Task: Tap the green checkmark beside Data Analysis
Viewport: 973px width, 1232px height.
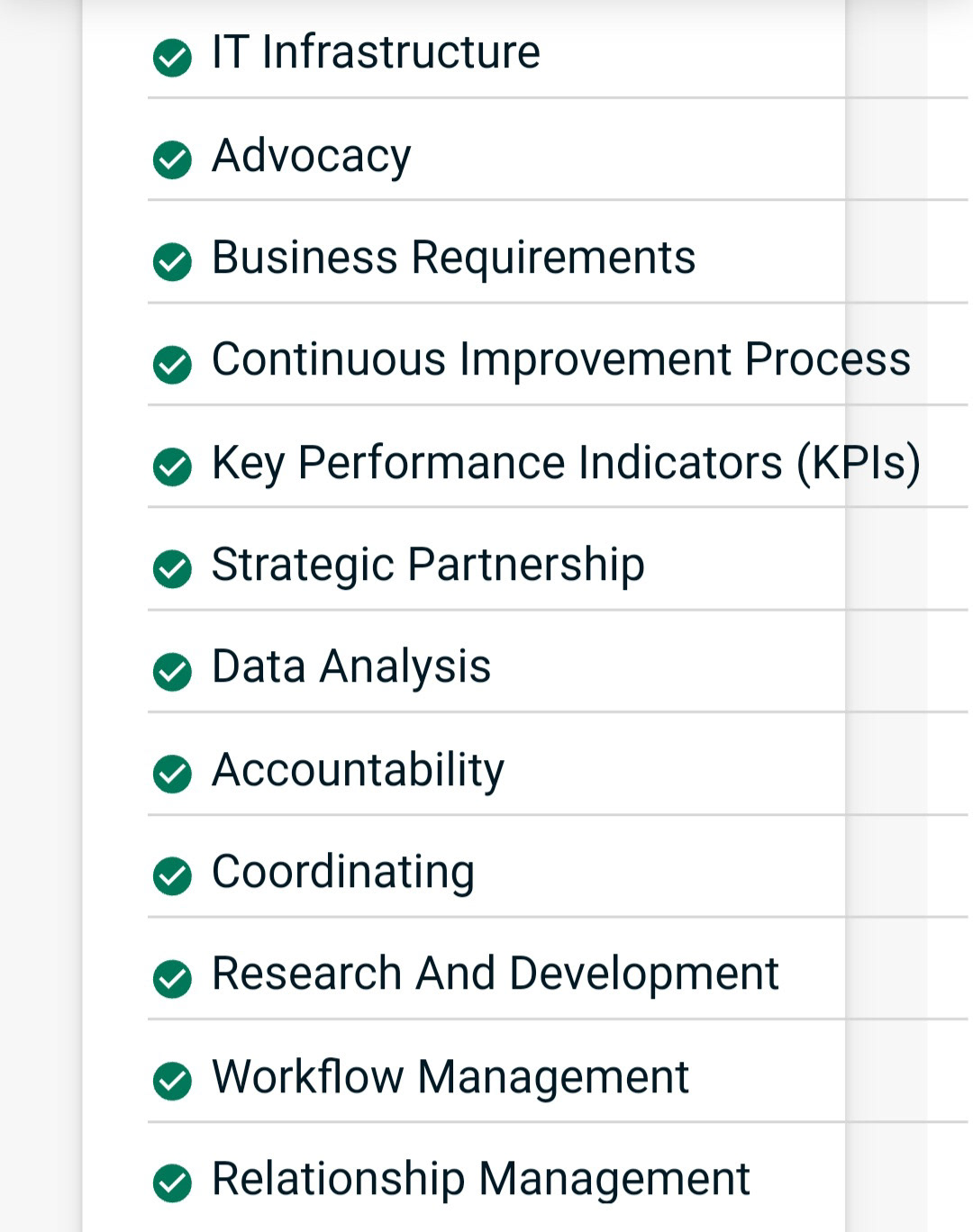Action: [x=172, y=672]
